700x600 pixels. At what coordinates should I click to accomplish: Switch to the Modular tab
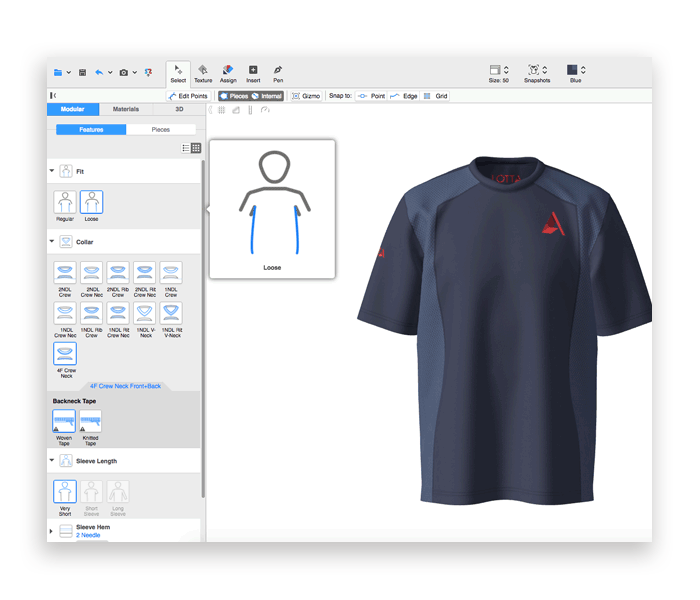pyautogui.click(x=73, y=109)
